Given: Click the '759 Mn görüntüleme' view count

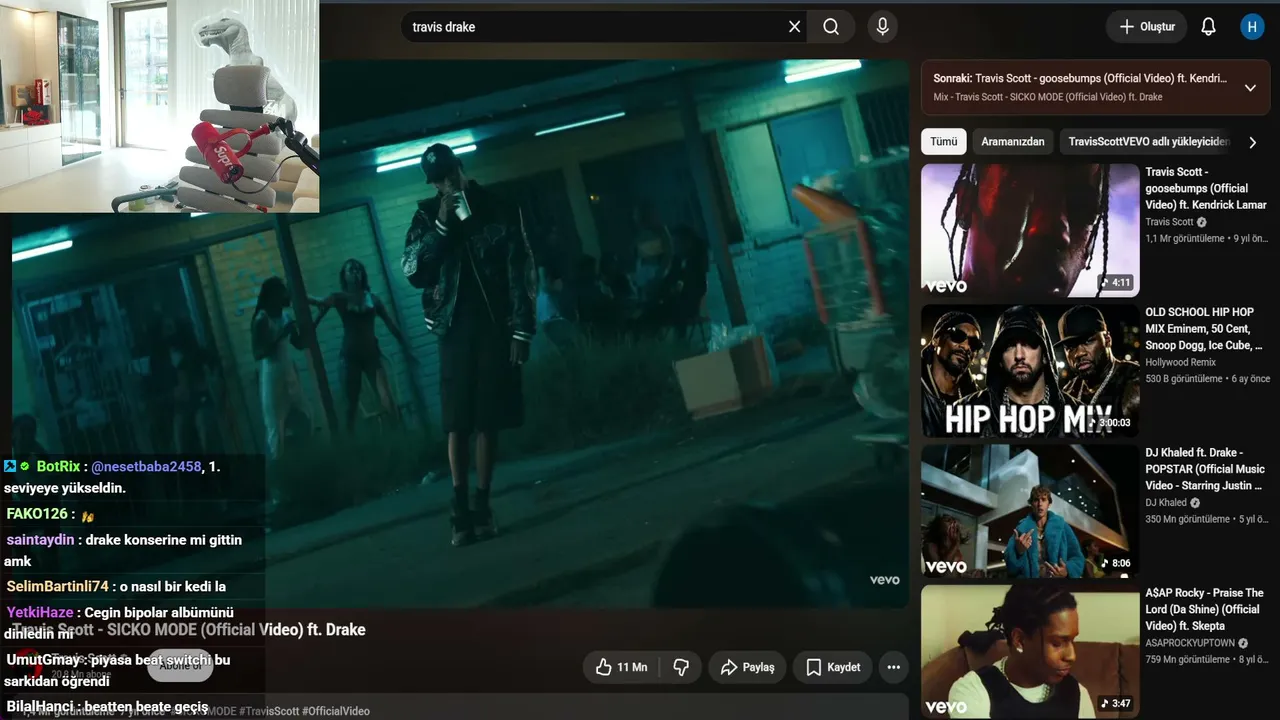Looking at the screenshot, I should point(1188,659).
